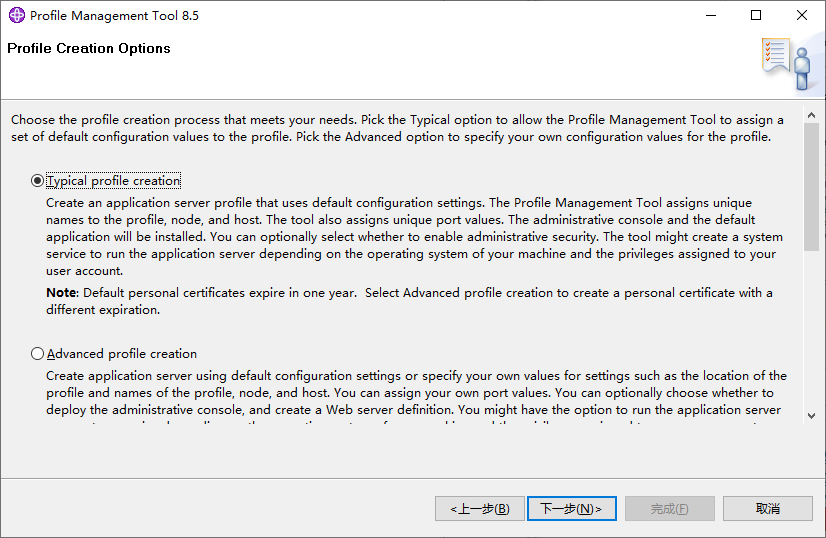This screenshot has height=538, width=826.
Task: Click the introductory instructions paragraph
Action: point(397,128)
